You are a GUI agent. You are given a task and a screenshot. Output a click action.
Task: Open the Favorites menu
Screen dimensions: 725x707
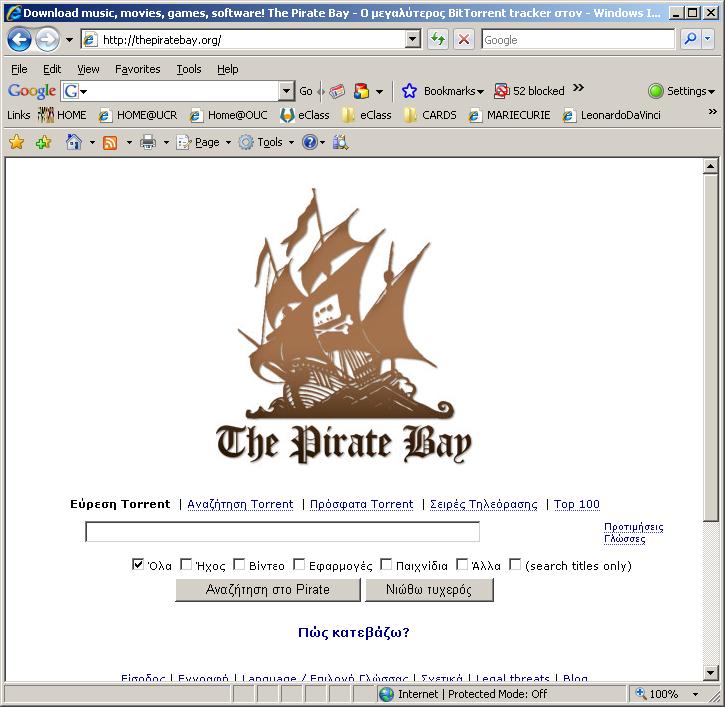click(137, 69)
